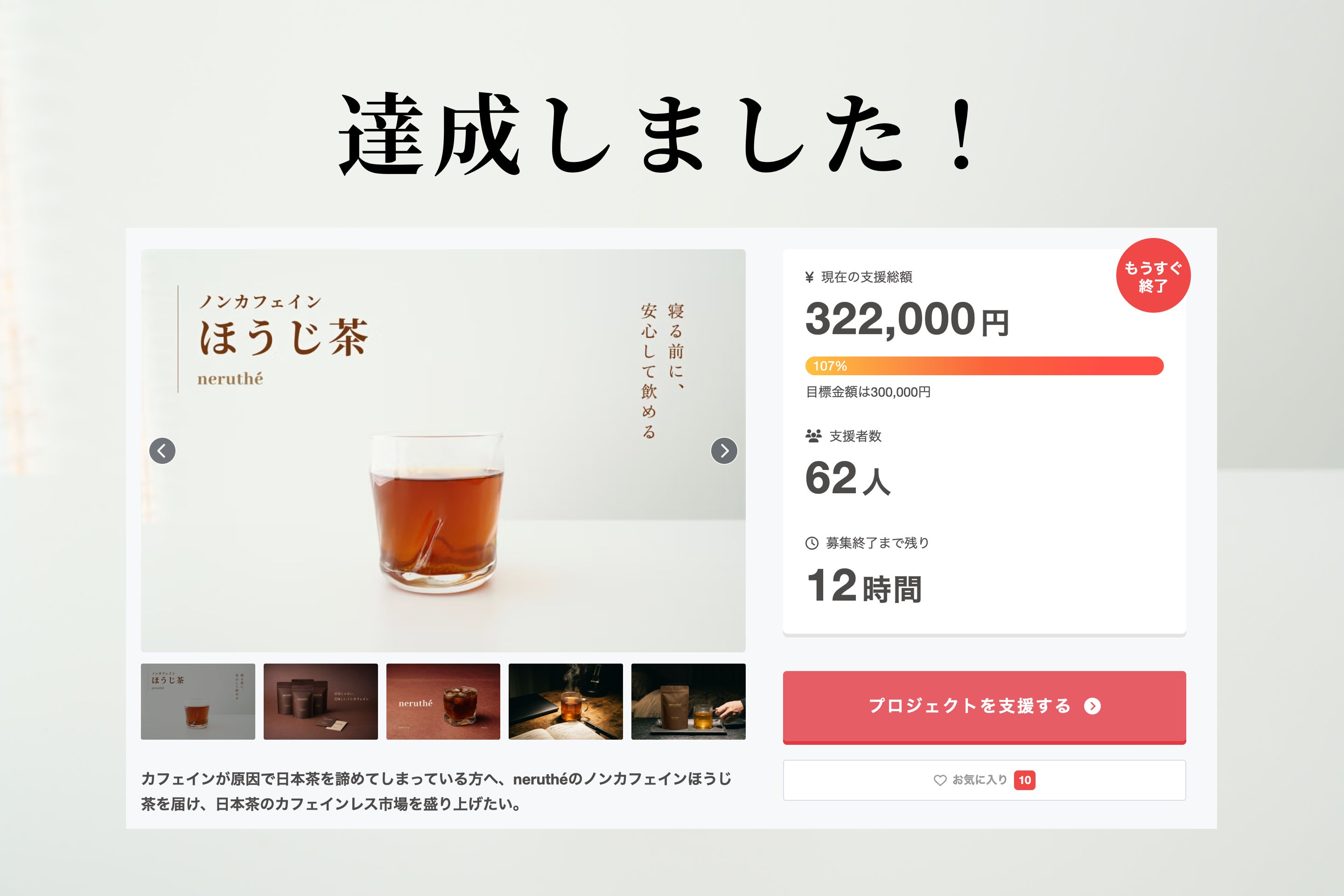Click the 107% funding progress bar

[984, 366]
